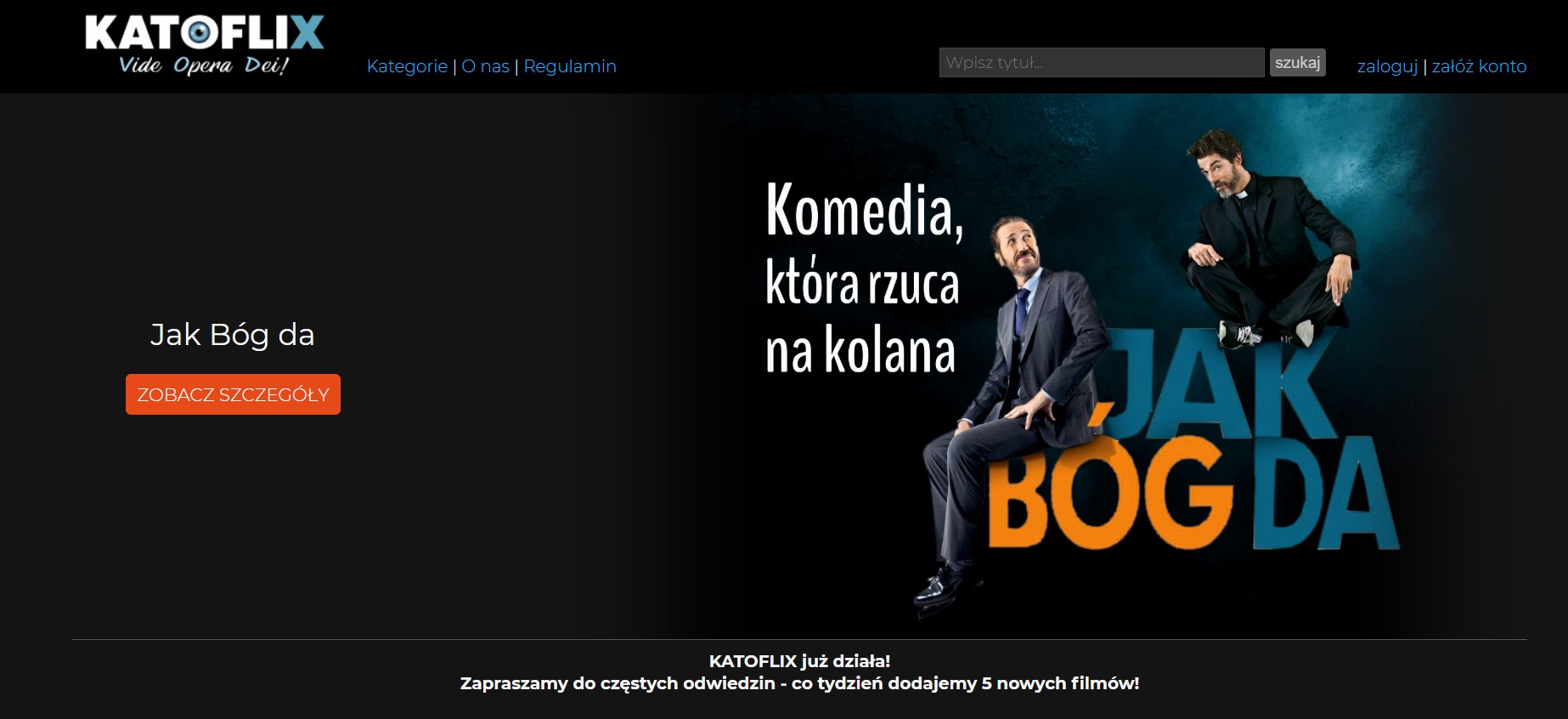
Task: Open the Kategorie menu link
Action: click(407, 66)
